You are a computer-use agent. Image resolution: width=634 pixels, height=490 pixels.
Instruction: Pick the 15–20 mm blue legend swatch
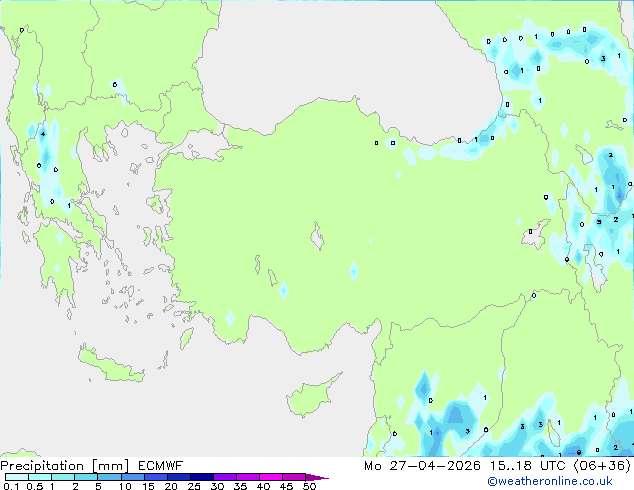click(155, 477)
